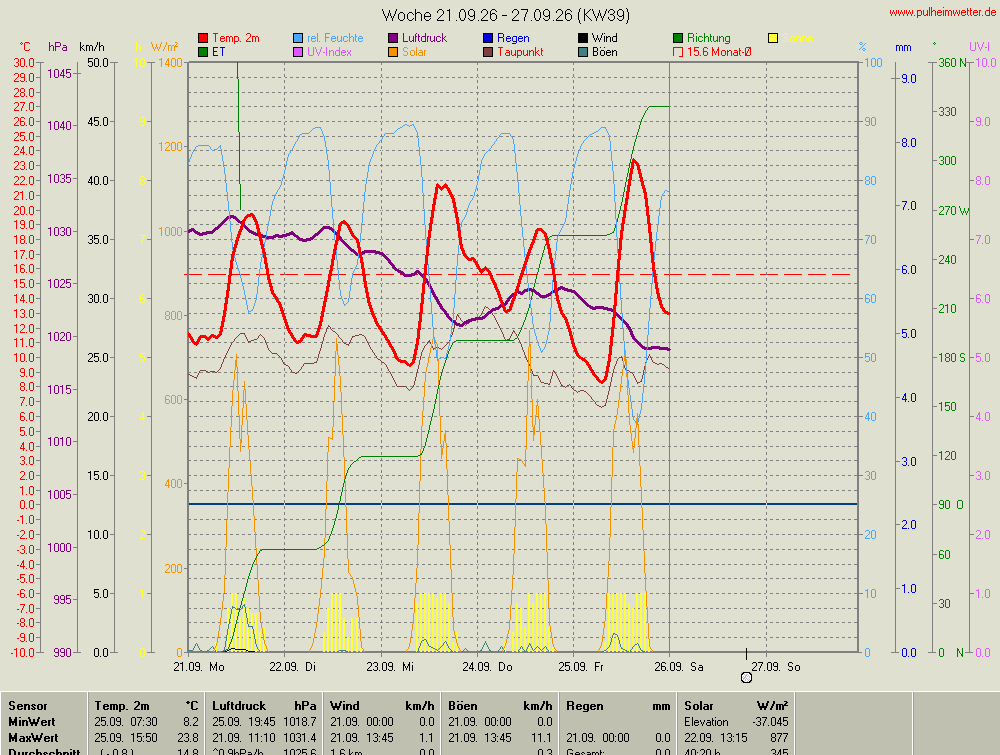Image resolution: width=1000 pixels, height=755 pixels.
Task: Open the www.pulheimwetter.de link
Action: 944,12
